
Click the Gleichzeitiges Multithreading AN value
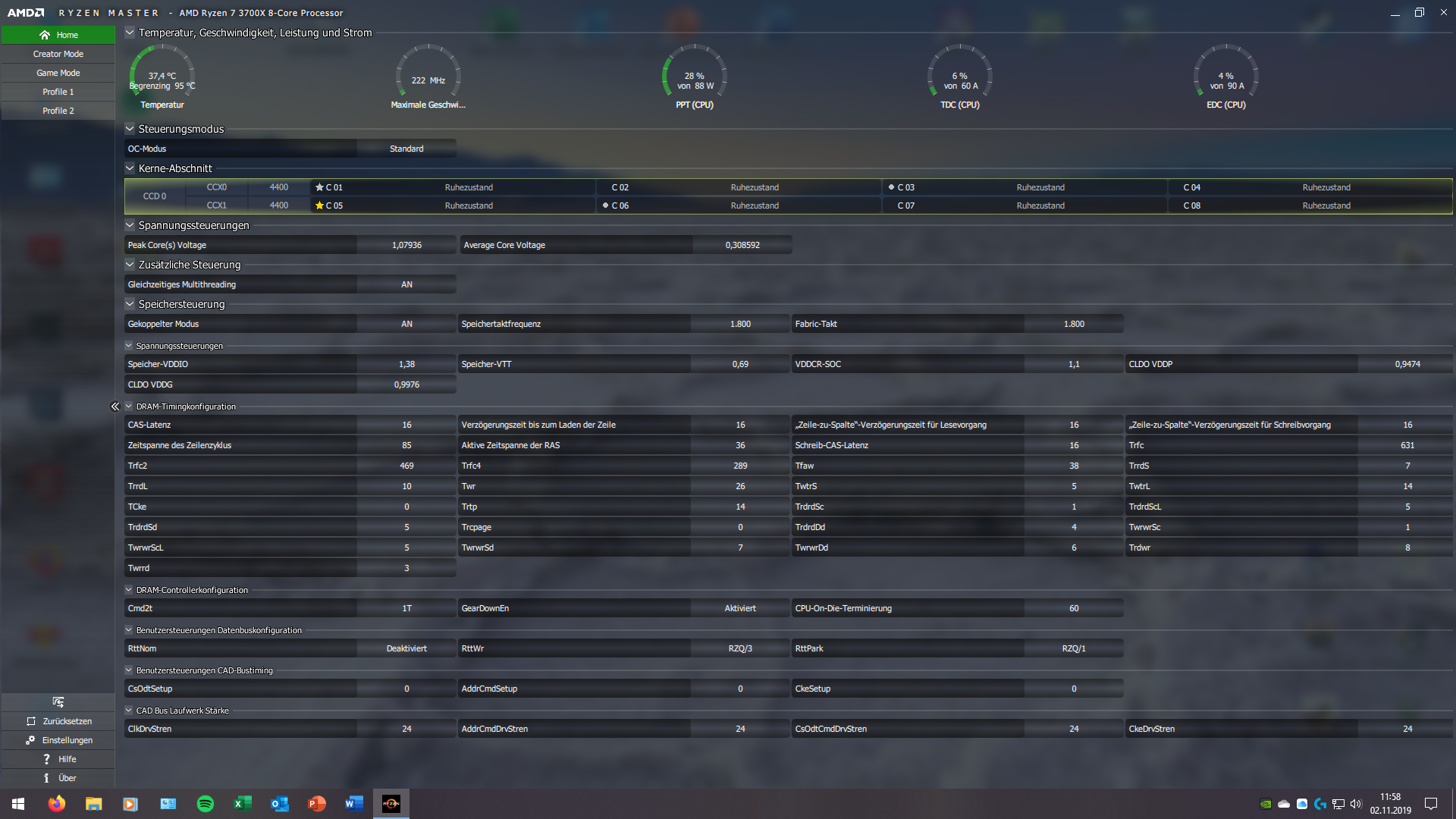(406, 284)
